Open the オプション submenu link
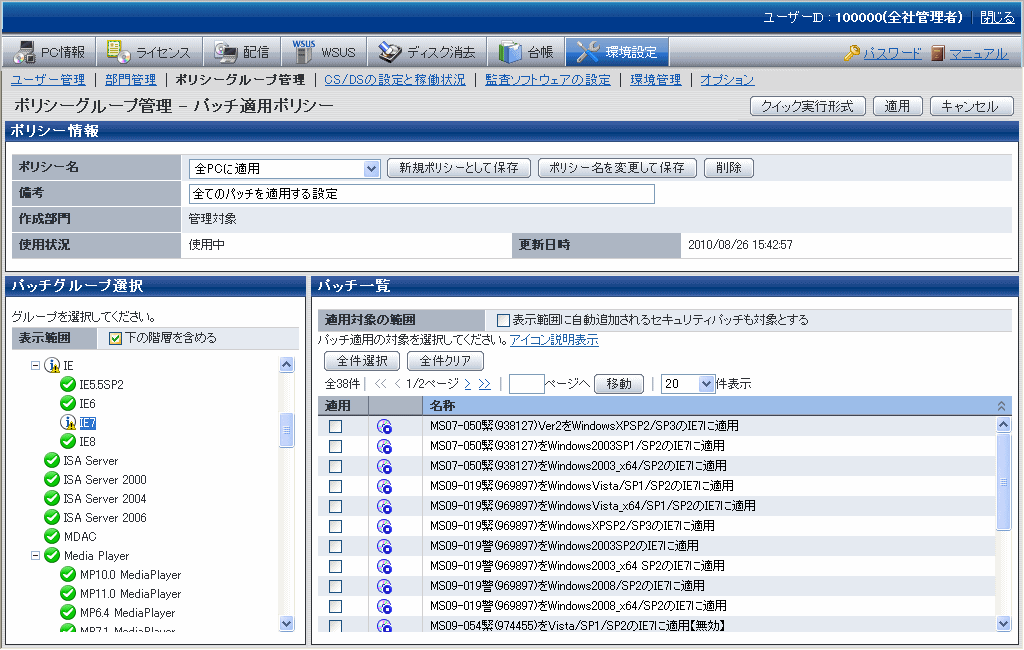The height and width of the screenshot is (650, 1024). point(727,80)
